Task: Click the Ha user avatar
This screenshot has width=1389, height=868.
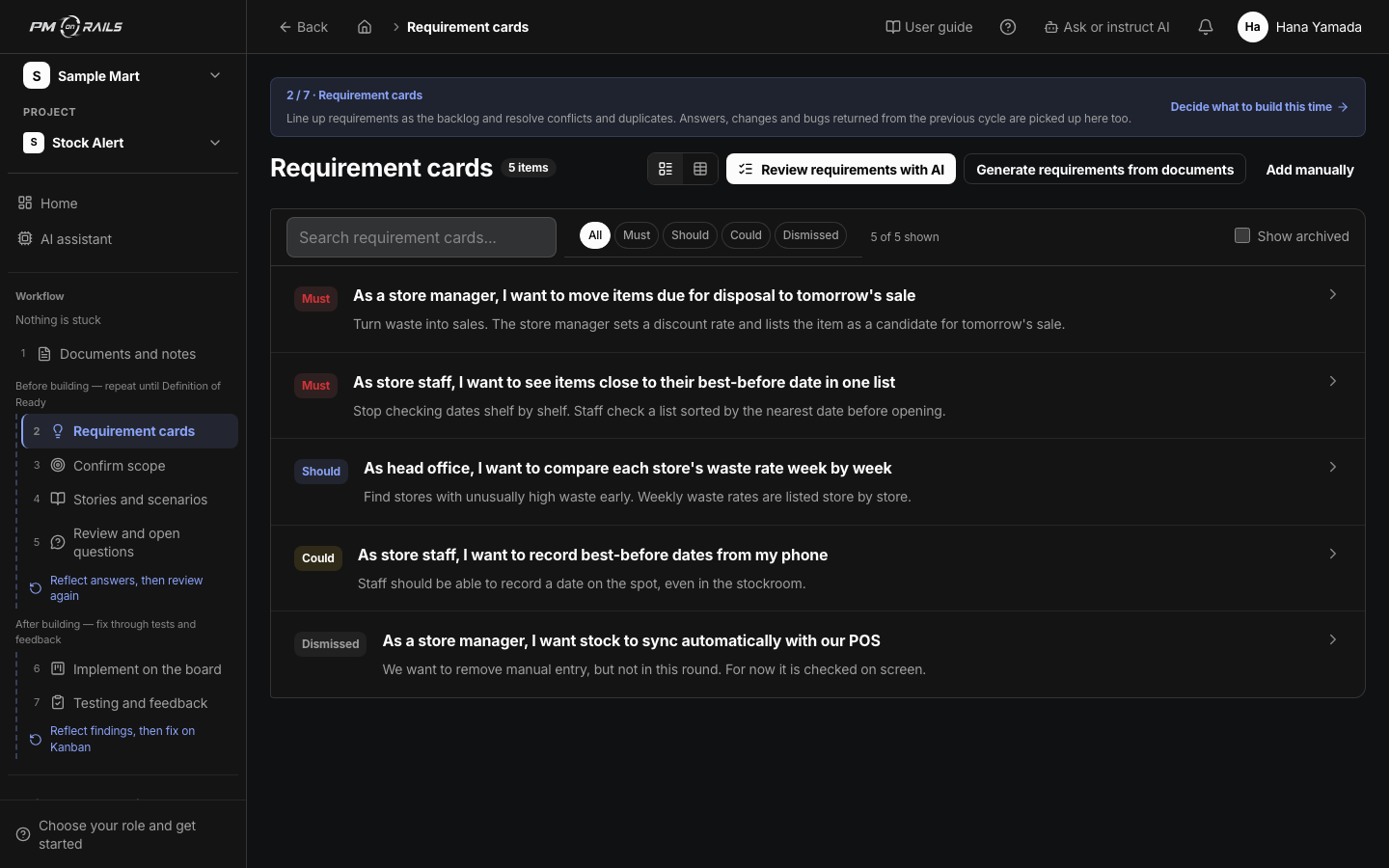Action: [1252, 27]
